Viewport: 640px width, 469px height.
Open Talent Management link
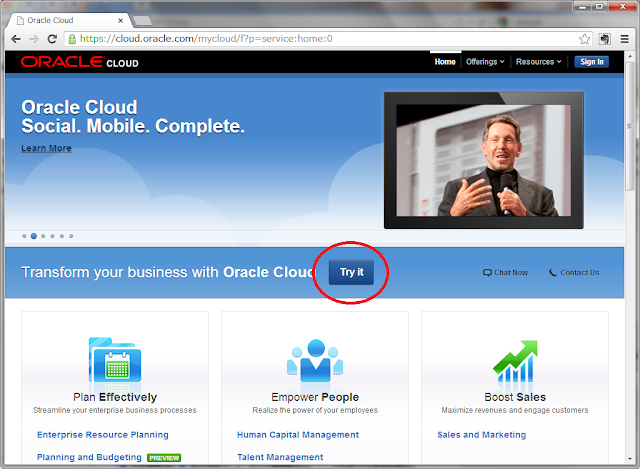pyautogui.click(x=280, y=457)
